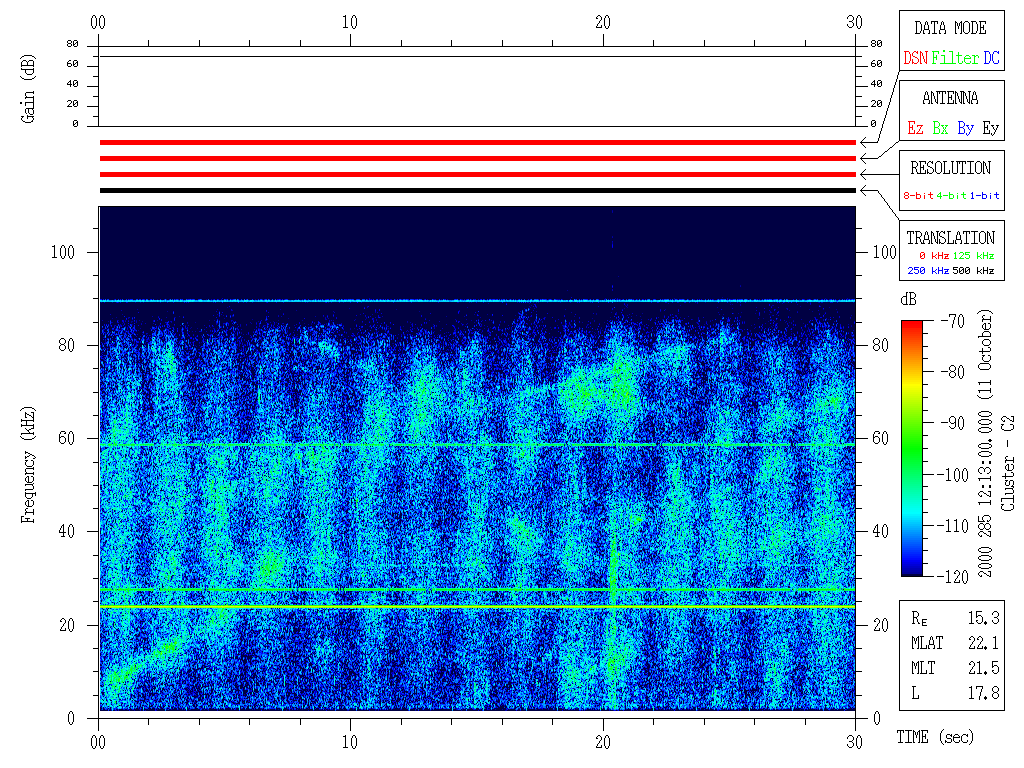Click the TIME (sec) axis label

tap(934, 738)
